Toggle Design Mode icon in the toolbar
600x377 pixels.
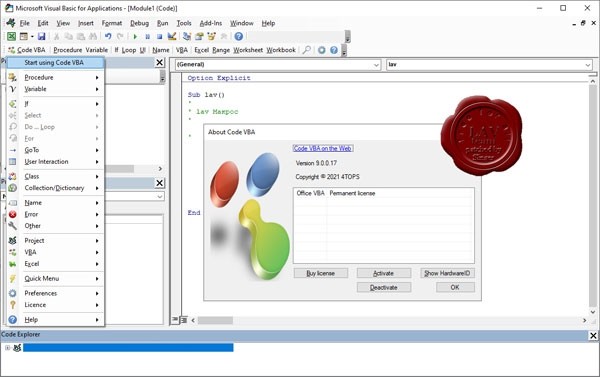tap(172, 36)
